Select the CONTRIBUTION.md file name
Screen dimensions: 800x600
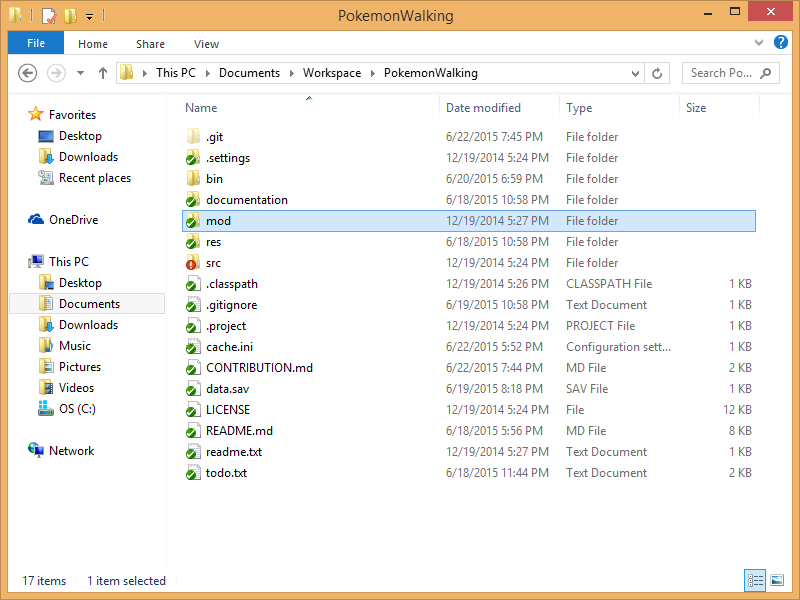(x=259, y=368)
